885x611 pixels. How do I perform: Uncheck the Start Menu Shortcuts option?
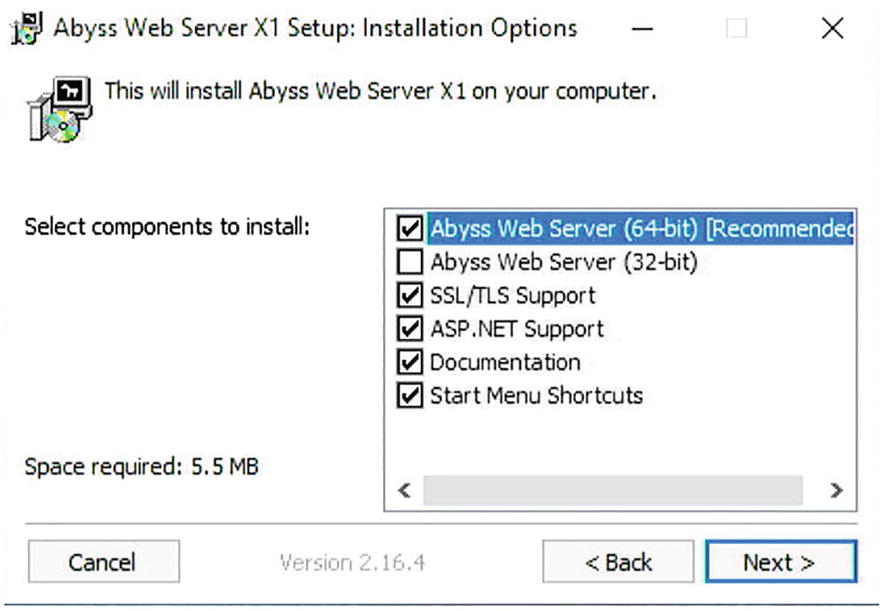pos(409,396)
